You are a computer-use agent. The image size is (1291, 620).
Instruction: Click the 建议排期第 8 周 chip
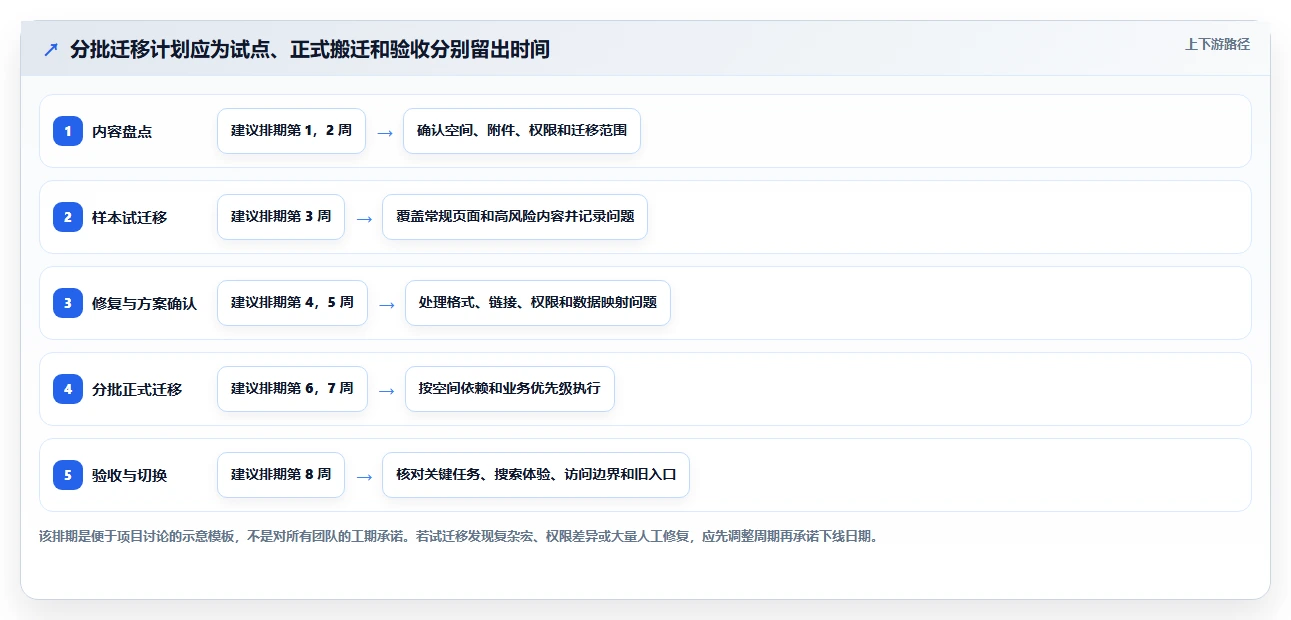click(281, 475)
